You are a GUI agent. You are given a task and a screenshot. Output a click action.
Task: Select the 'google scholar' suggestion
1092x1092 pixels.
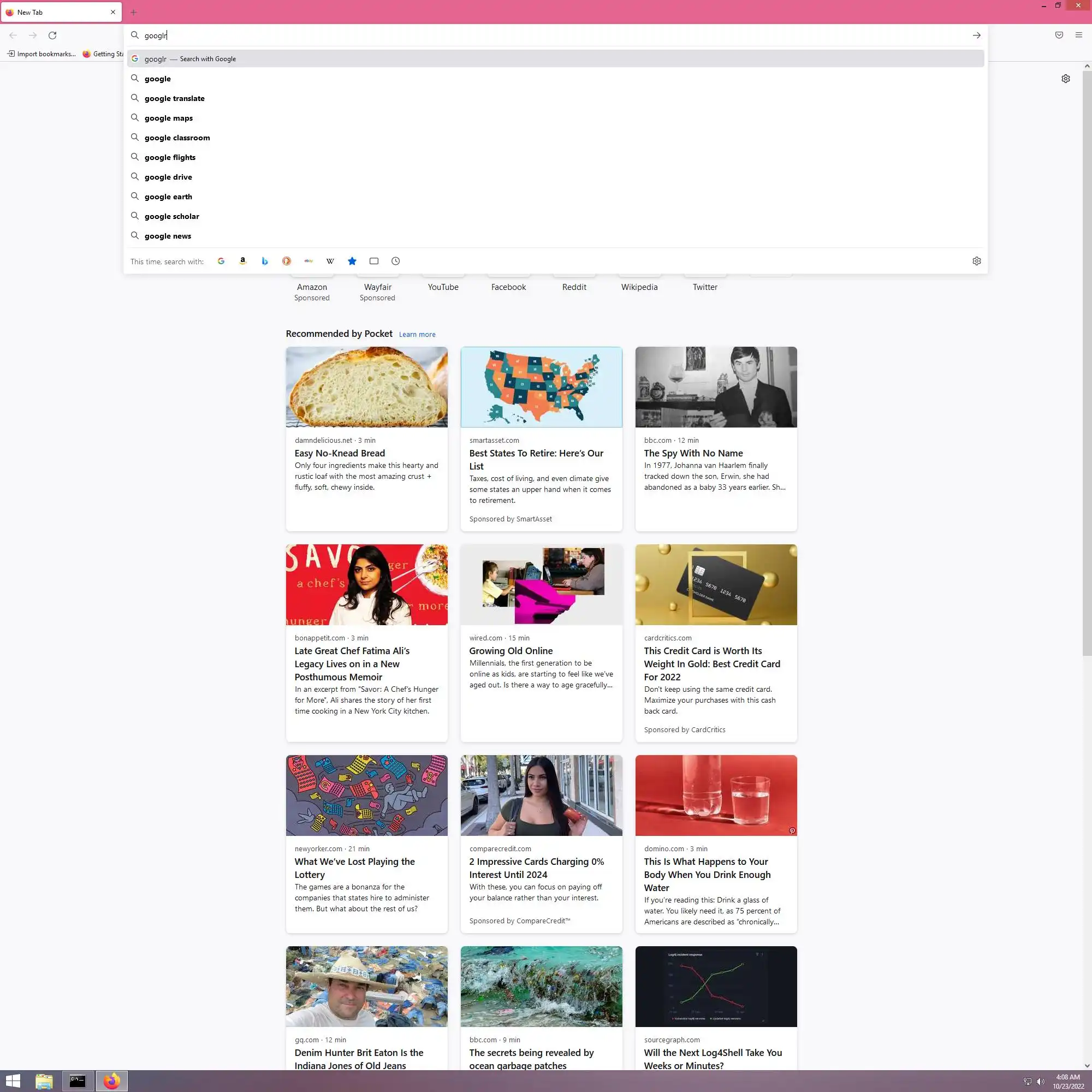point(171,216)
